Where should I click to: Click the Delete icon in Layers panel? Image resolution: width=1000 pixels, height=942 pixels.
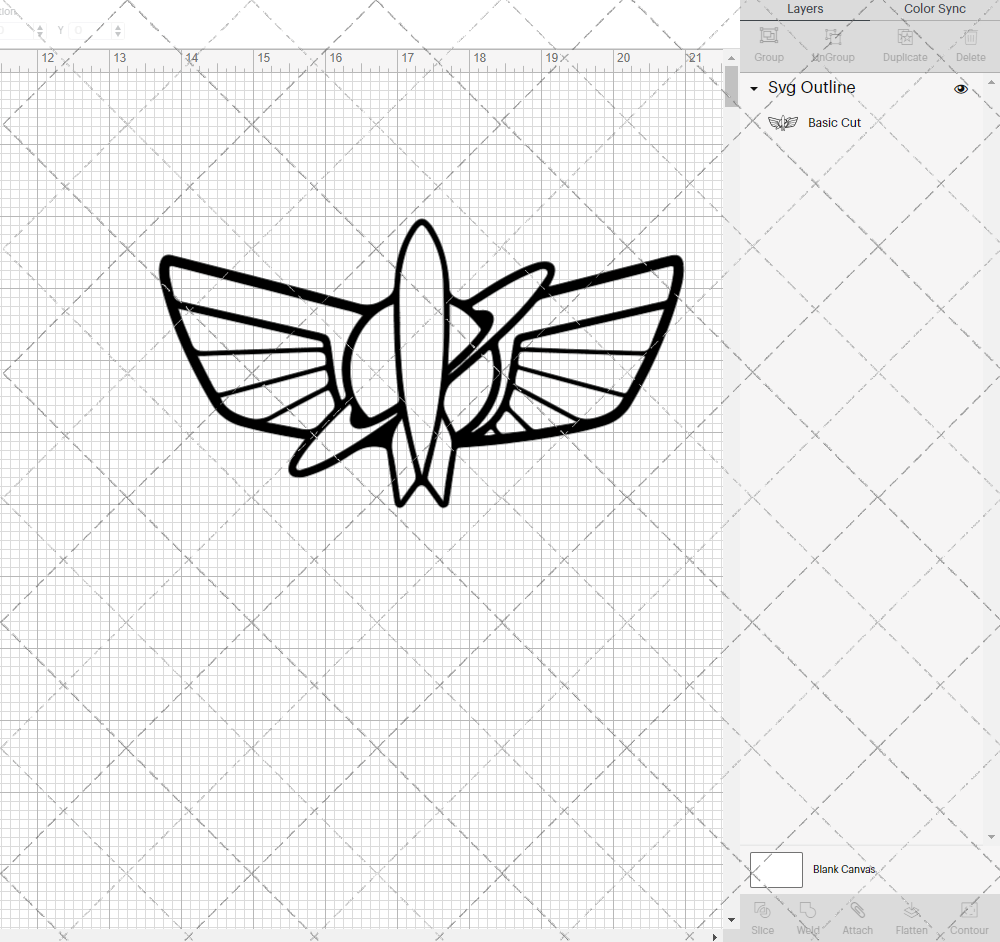[x=969, y=42]
